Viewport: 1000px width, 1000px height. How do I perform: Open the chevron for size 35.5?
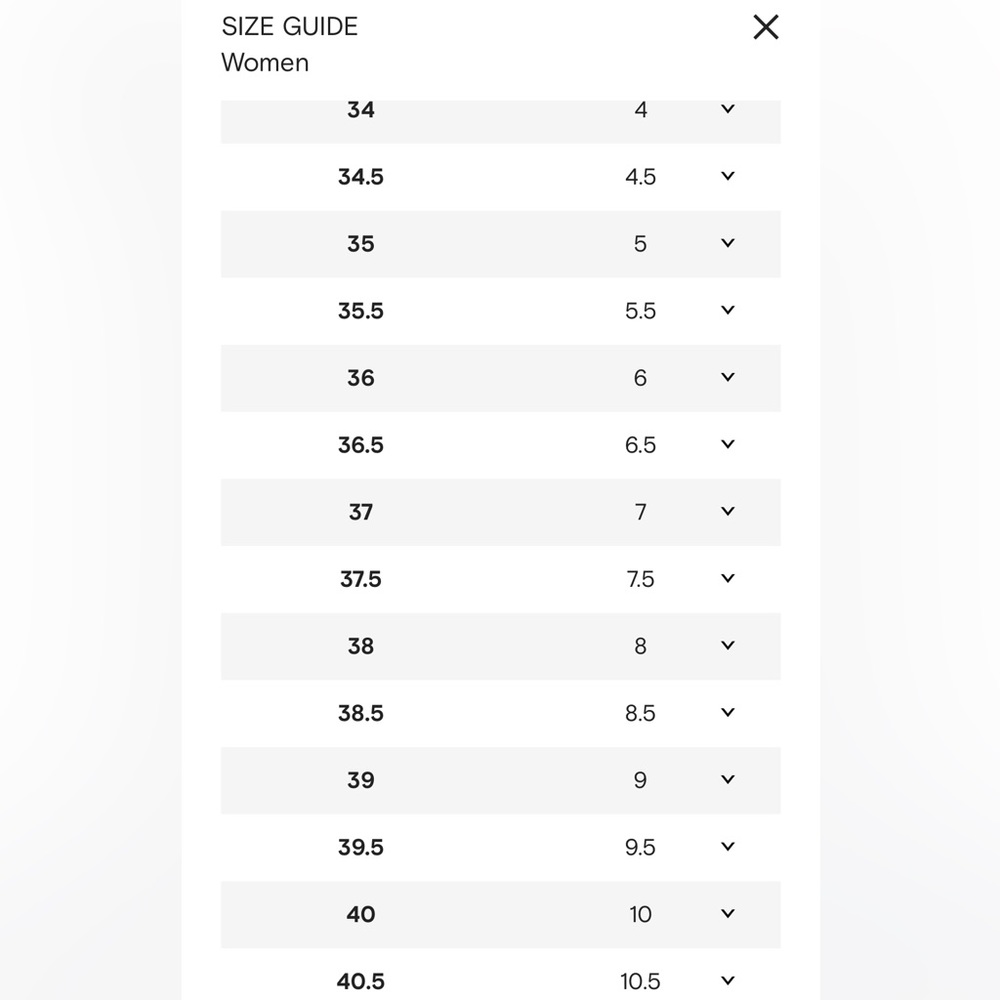point(728,310)
